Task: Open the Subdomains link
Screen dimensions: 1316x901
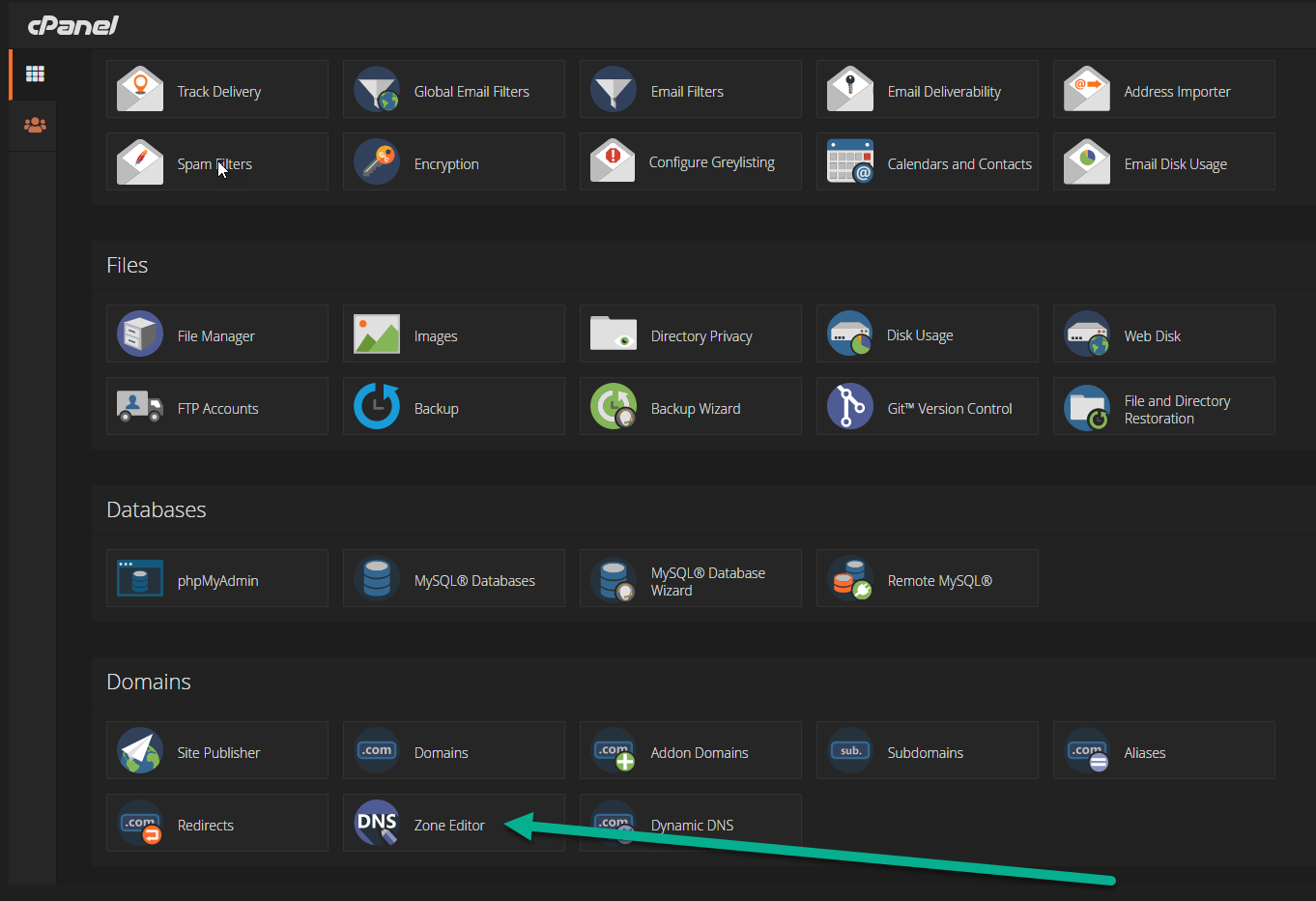Action: (925, 753)
